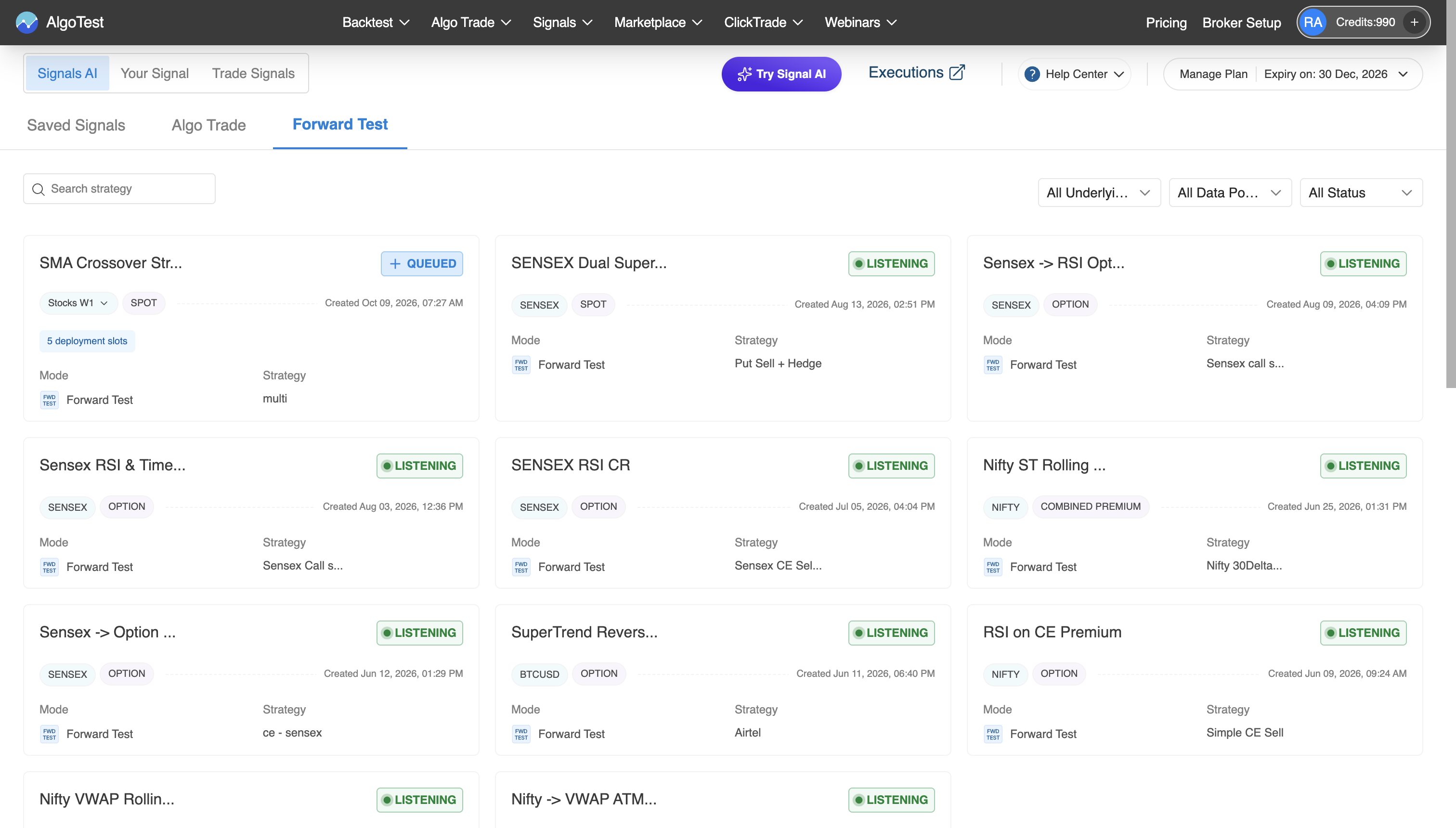The height and width of the screenshot is (828, 1456).
Task: Click FWD TEST icon on Sensex RSI & Time card
Action: pos(50,567)
